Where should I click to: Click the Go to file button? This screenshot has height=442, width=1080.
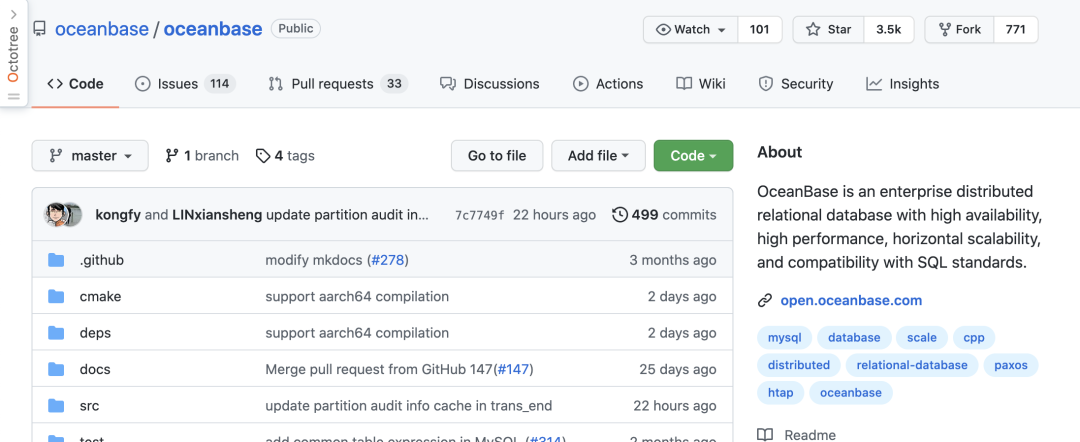(x=497, y=156)
